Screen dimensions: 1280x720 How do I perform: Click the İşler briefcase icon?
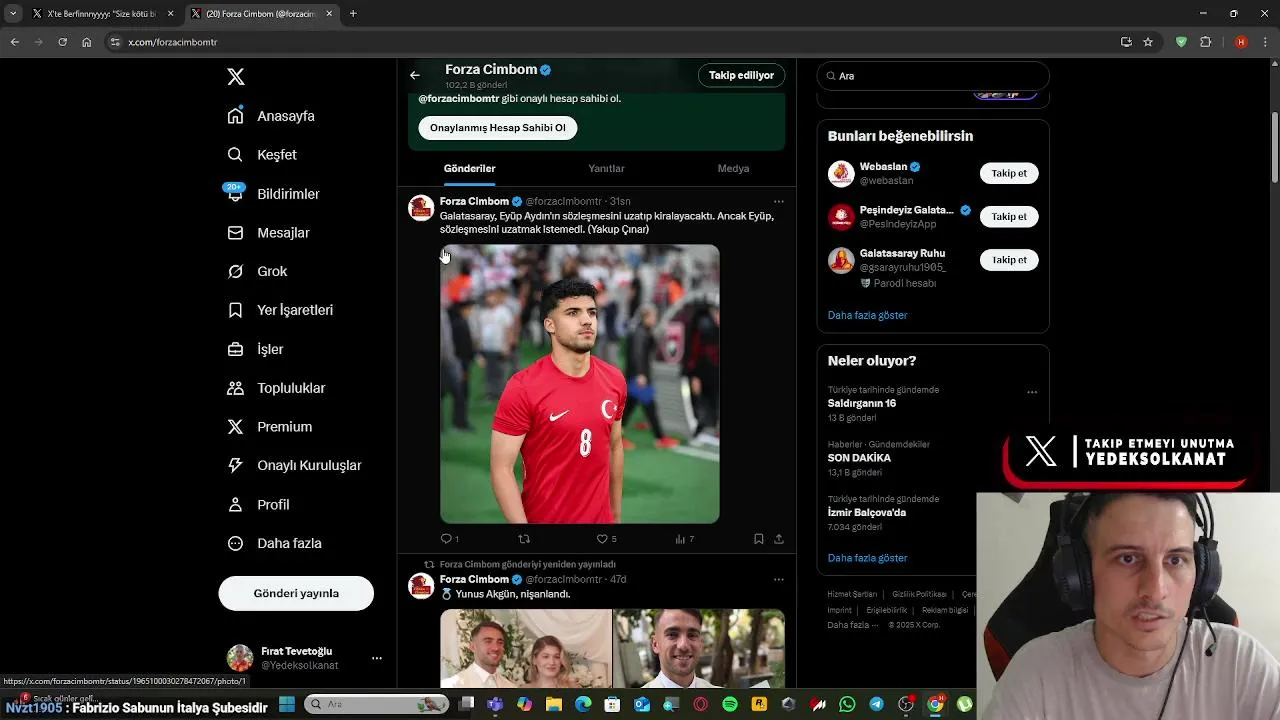tap(235, 349)
